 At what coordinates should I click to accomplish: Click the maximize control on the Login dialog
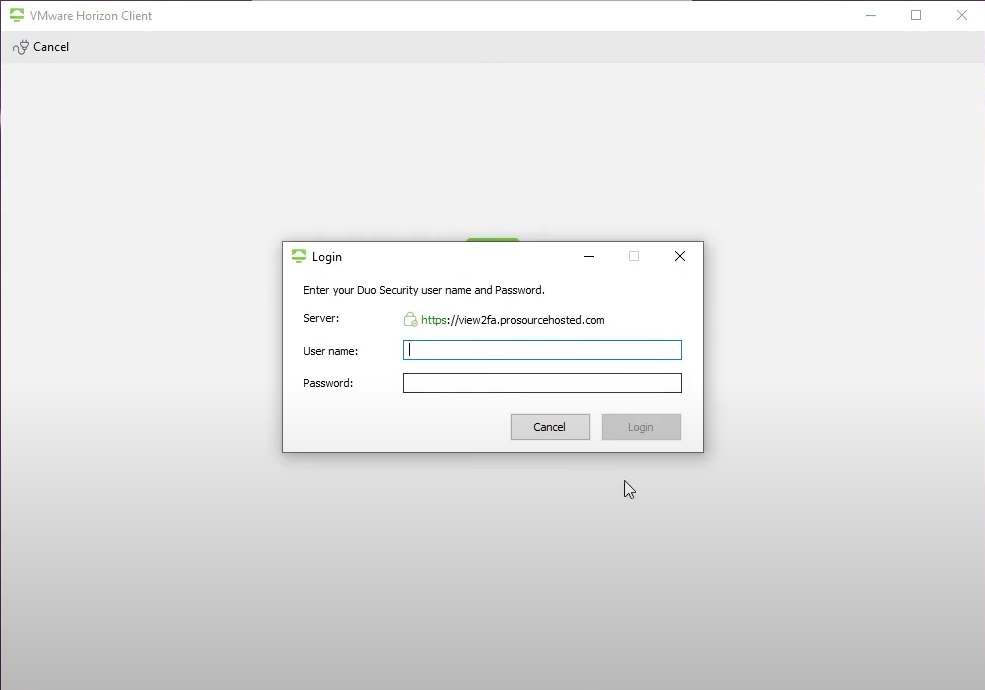click(x=634, y=256)
